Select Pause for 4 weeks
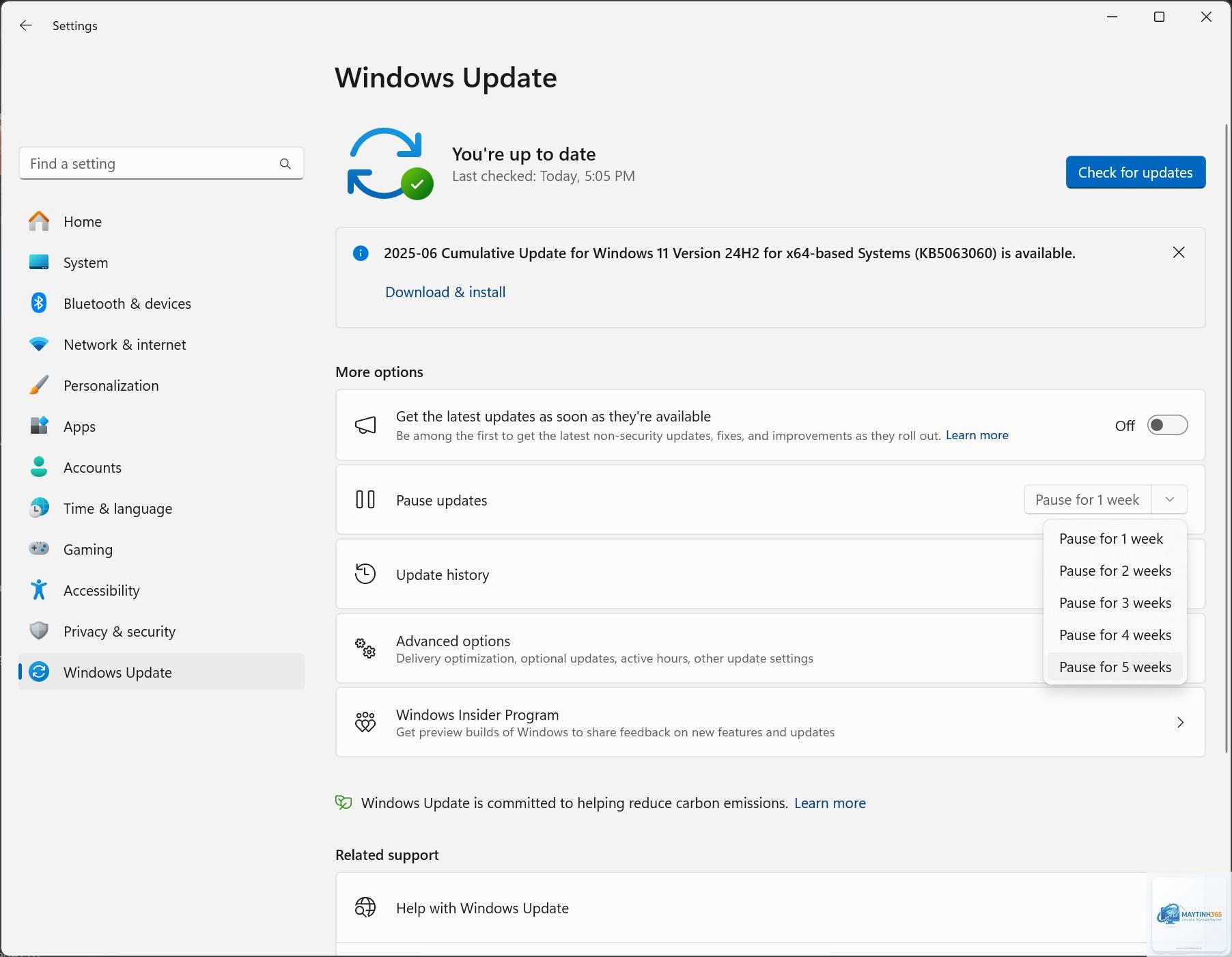 click(1115, 635)
